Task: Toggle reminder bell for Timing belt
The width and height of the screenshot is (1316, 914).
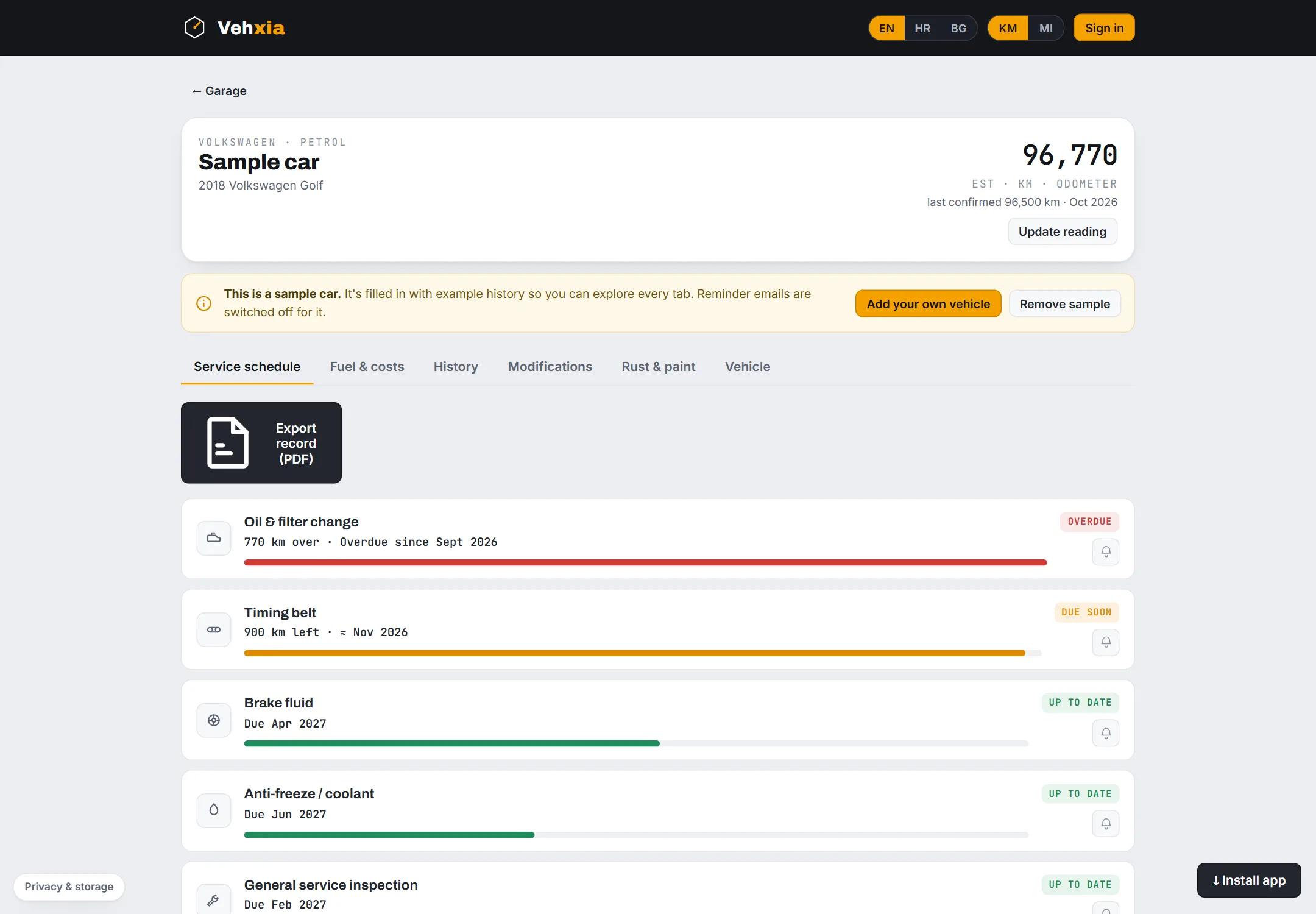Action: pyautogui.click(x=1106, y=642)
